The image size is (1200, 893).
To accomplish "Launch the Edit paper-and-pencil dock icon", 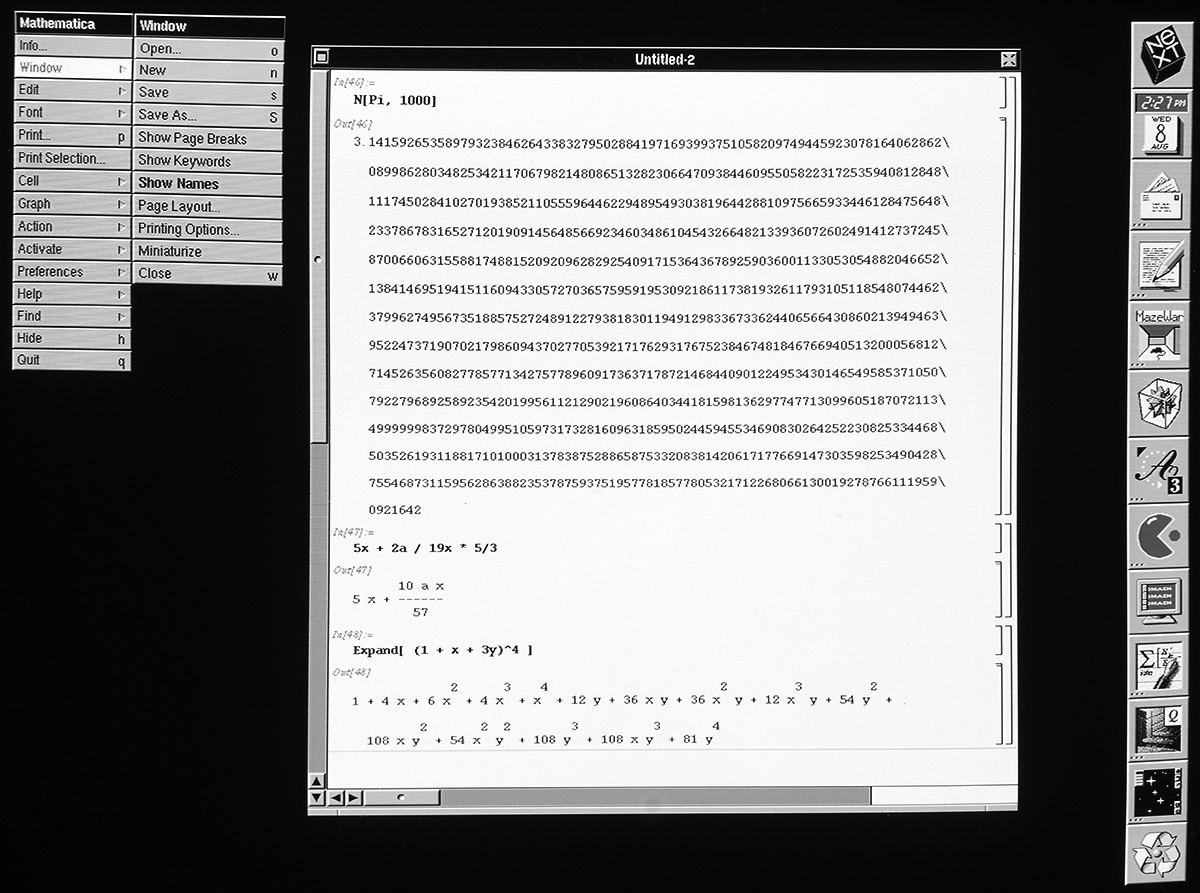I will pos(1160,263).
